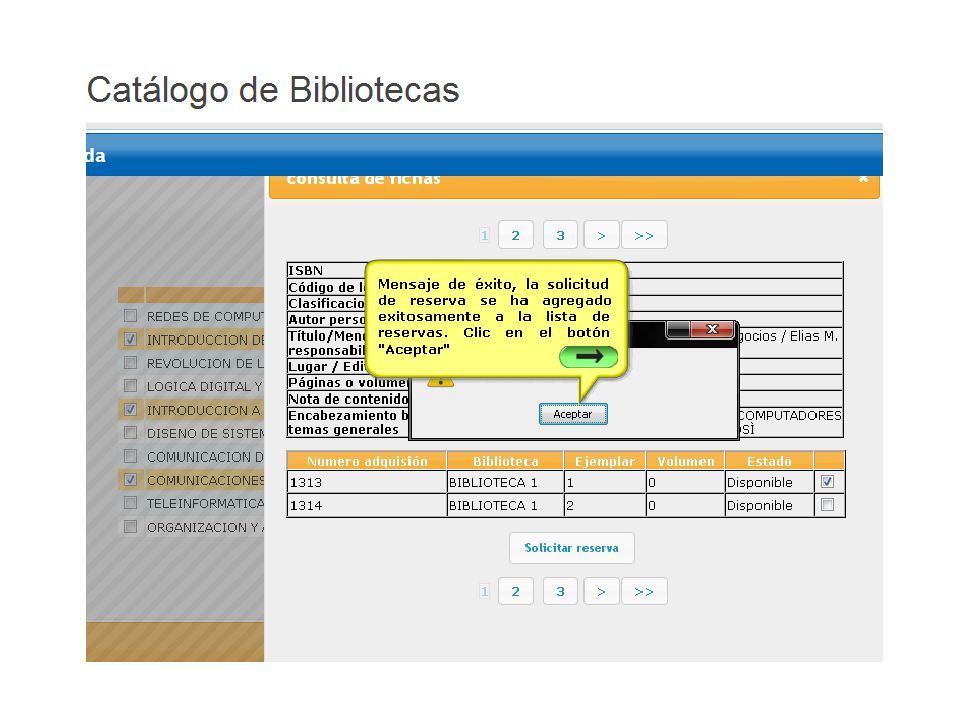Toggle REDES DE COMPUT checkbox
Image resolution: width=960 pixels, height=720 pixels.
(x=130, y=316)
